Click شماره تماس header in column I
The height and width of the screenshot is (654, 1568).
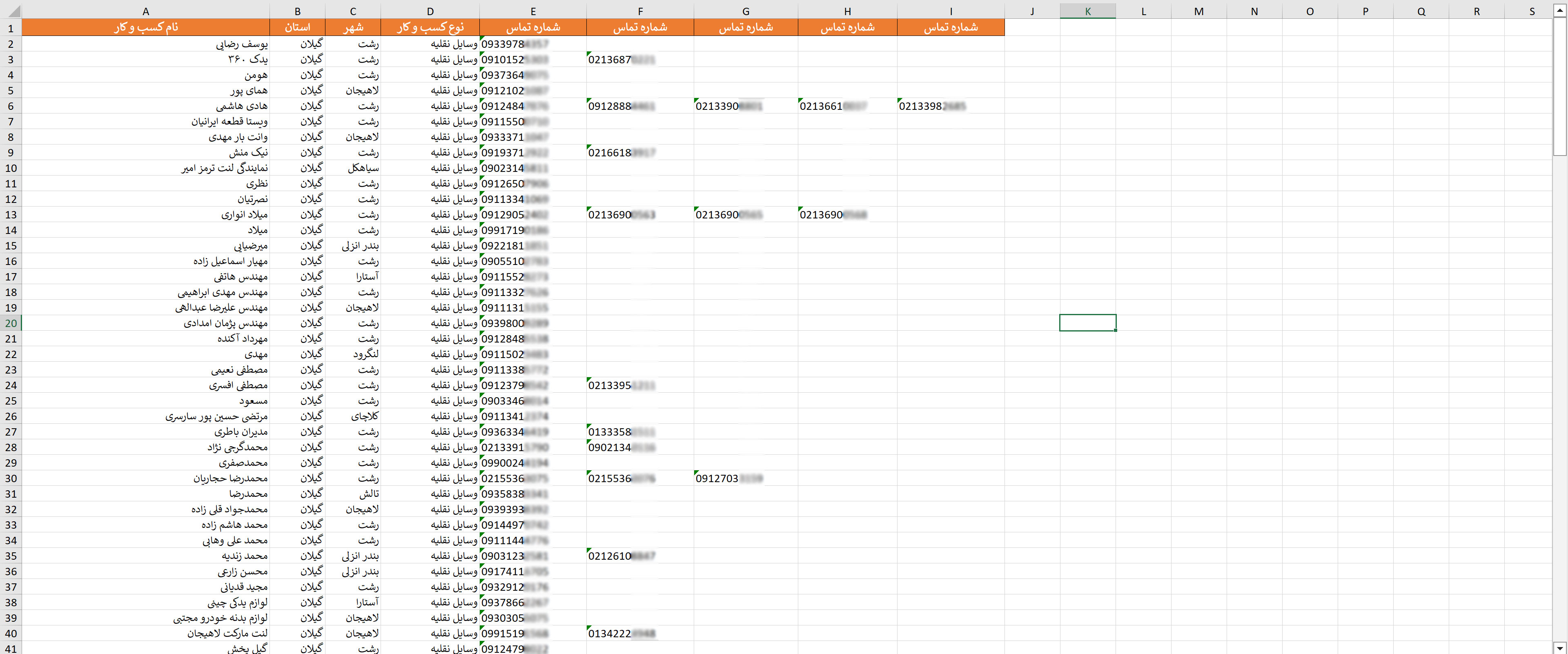[x=951, y=27]
